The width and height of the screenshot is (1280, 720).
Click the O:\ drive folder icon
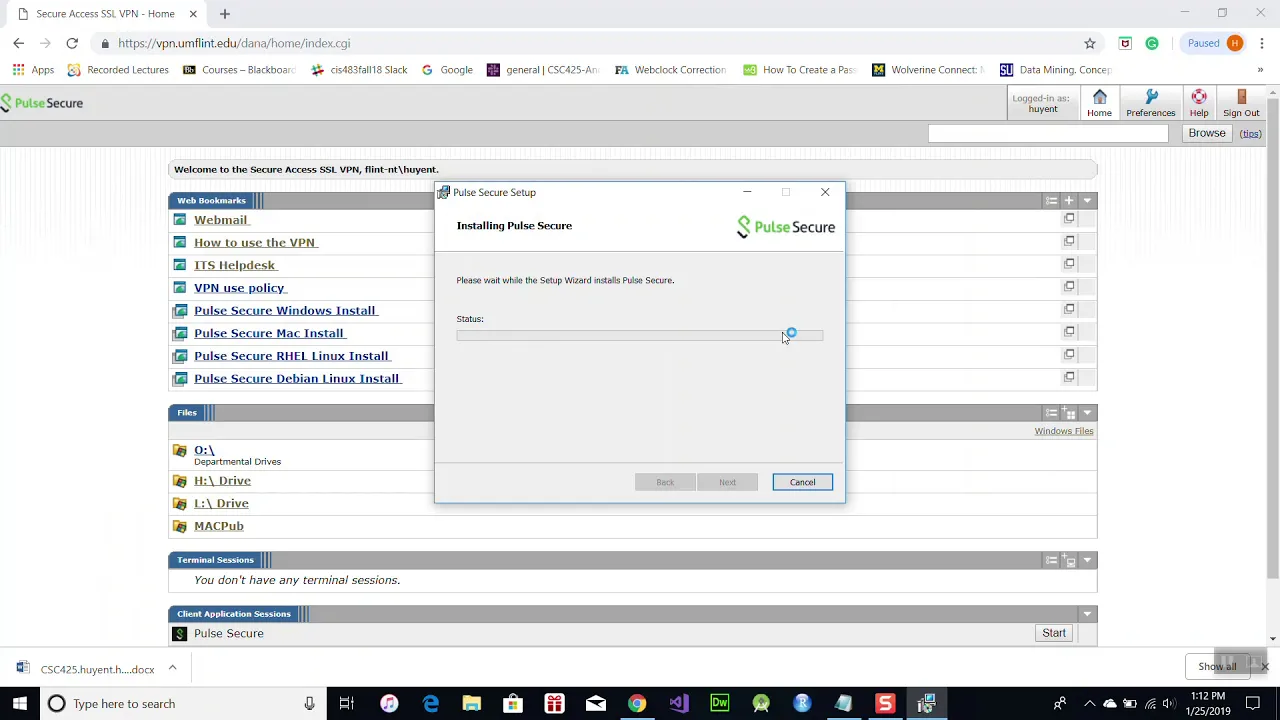click(x=180, y=451)
